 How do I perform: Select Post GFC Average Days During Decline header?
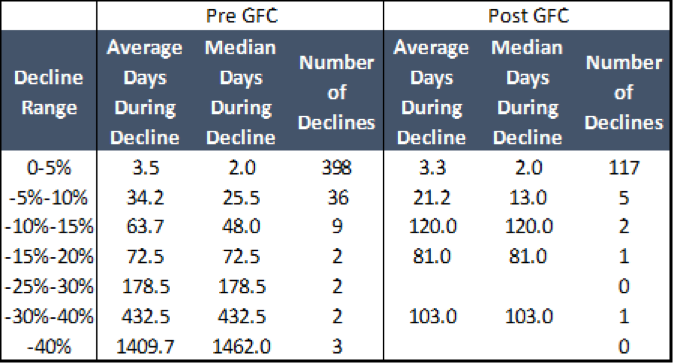[432, 92]
